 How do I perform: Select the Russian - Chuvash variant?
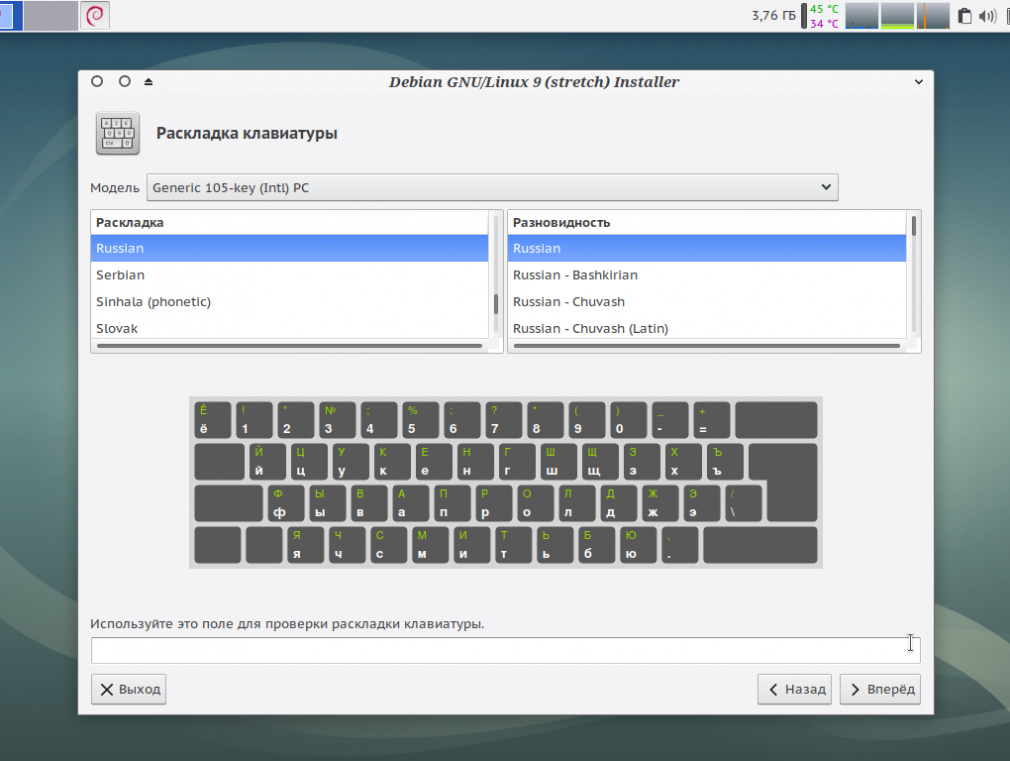click(707, 302)
